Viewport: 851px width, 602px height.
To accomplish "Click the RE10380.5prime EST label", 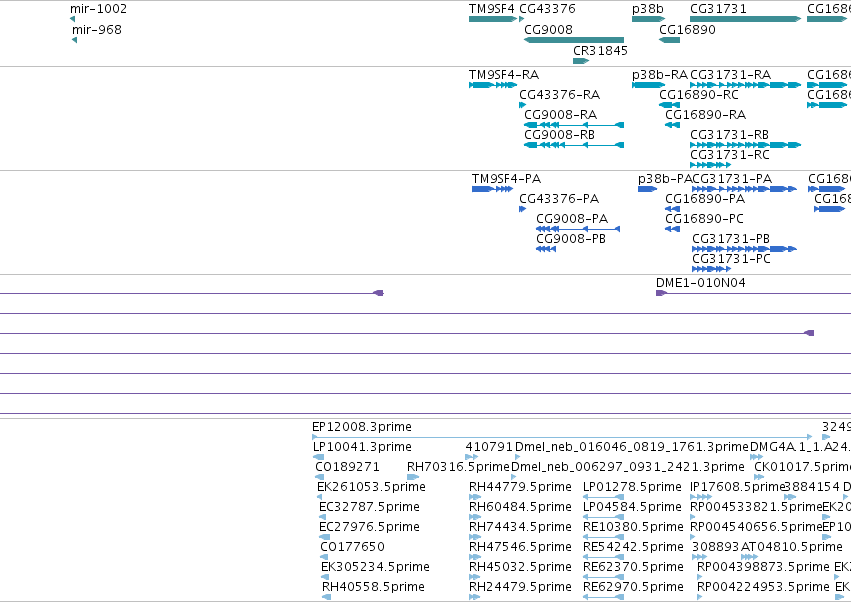I will click(633, 527).
